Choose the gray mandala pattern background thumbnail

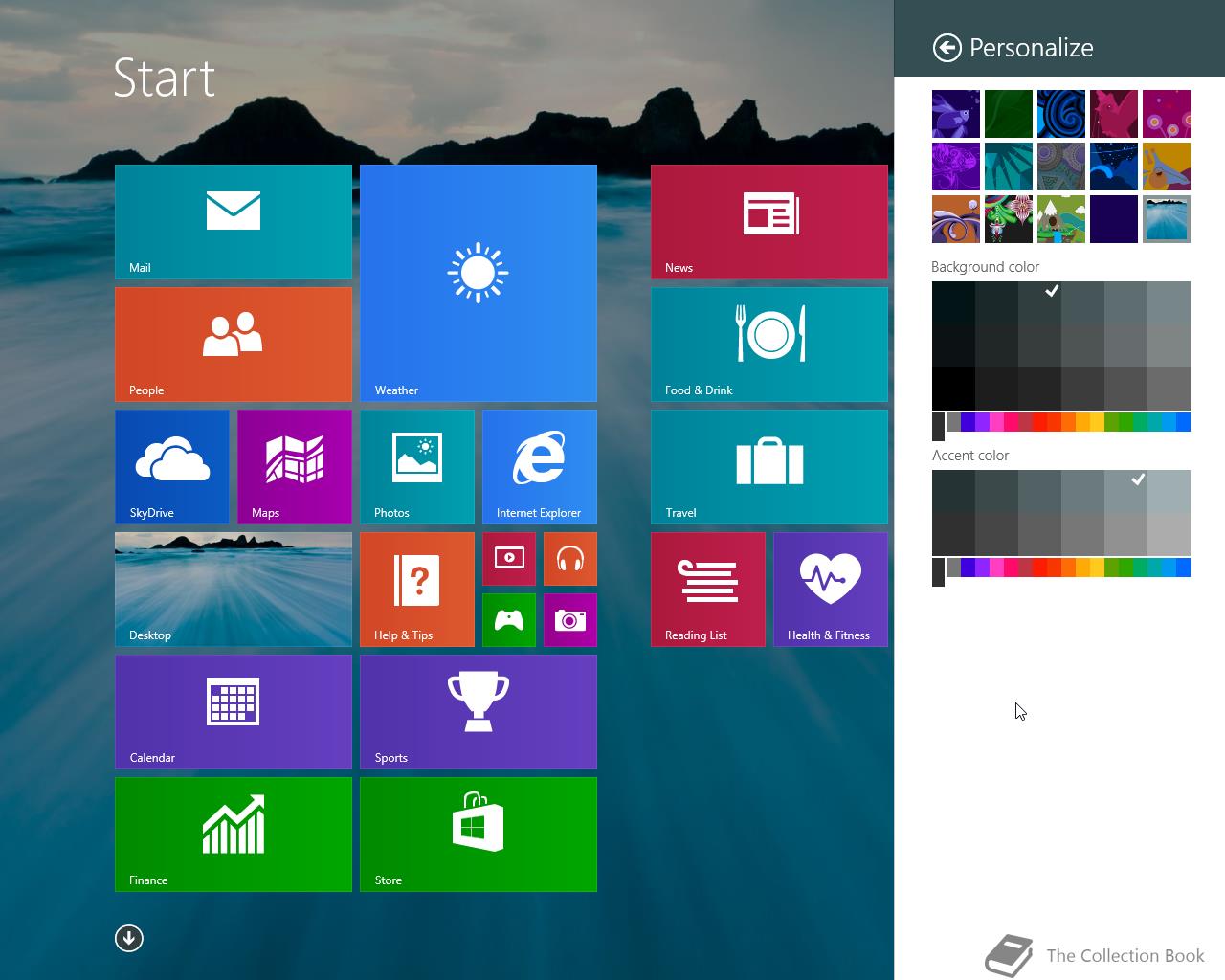[1061, 167]
